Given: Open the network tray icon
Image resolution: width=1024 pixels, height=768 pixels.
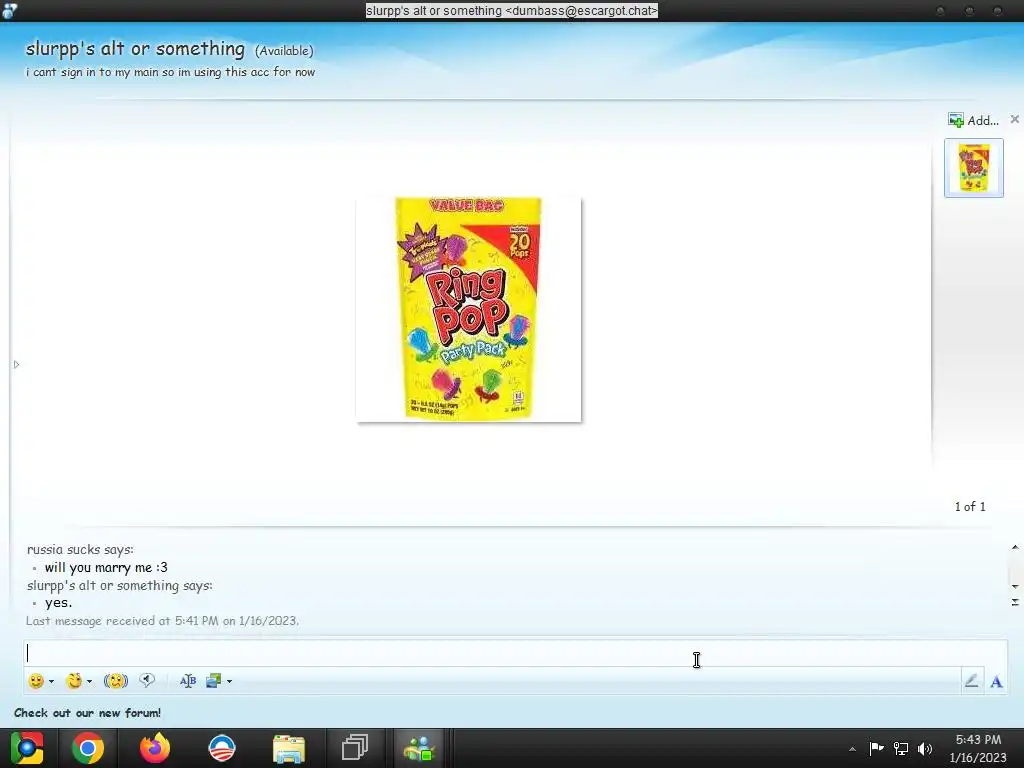Looking at the screenshot, I should [901, 749].
